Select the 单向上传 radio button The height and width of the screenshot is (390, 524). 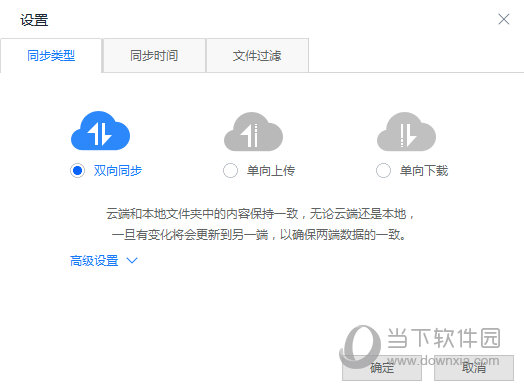pos(231,170)
